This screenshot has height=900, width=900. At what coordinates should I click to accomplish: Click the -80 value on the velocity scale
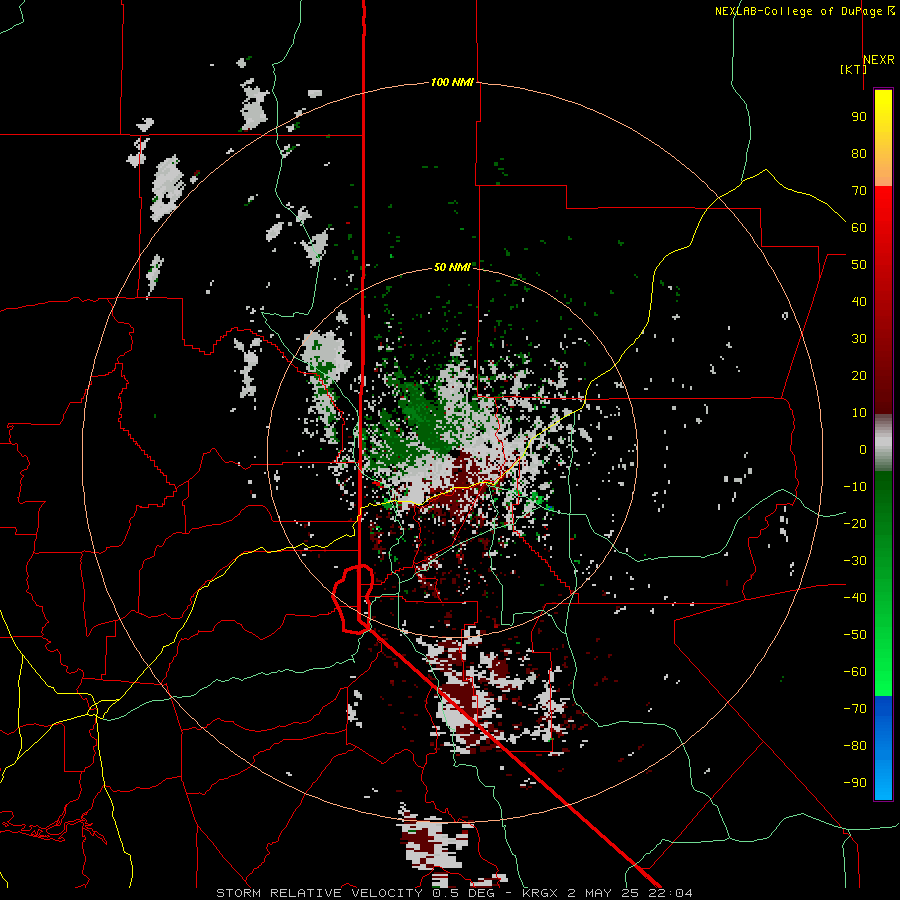(x=855, y=746)
